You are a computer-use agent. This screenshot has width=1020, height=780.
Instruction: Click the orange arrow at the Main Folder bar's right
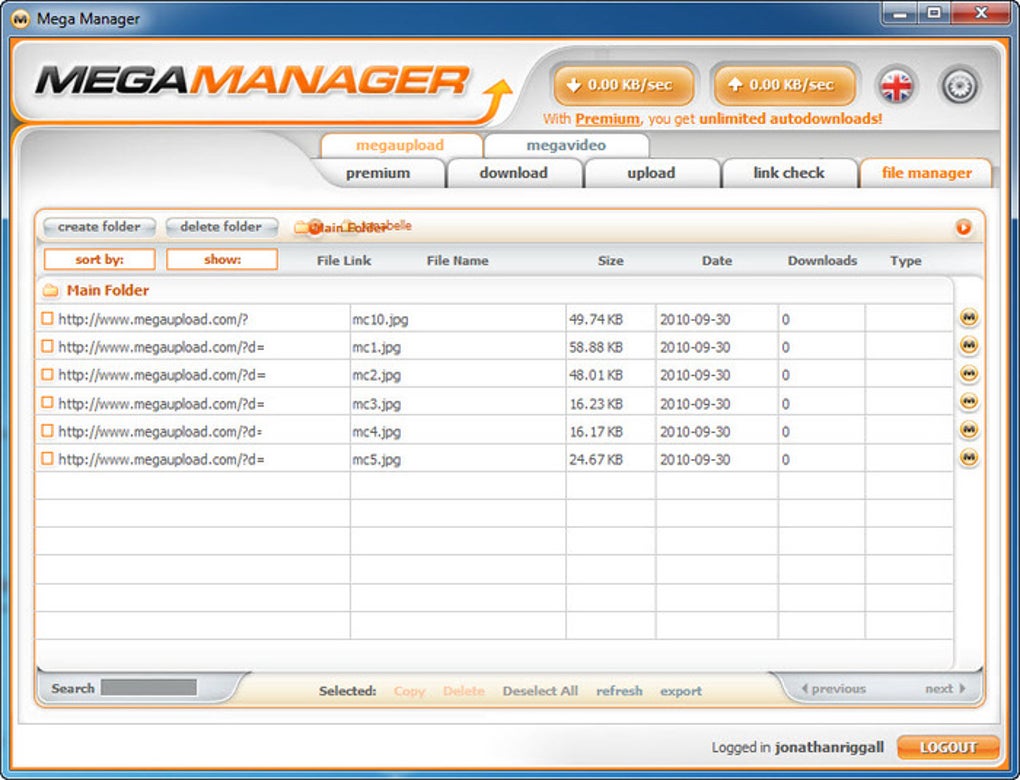coord(964,227)
